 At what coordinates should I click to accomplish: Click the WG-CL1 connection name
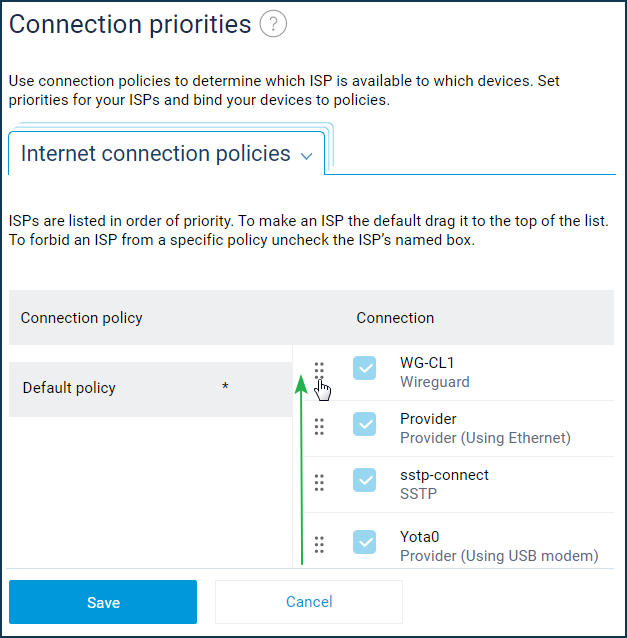coord(427,363)
